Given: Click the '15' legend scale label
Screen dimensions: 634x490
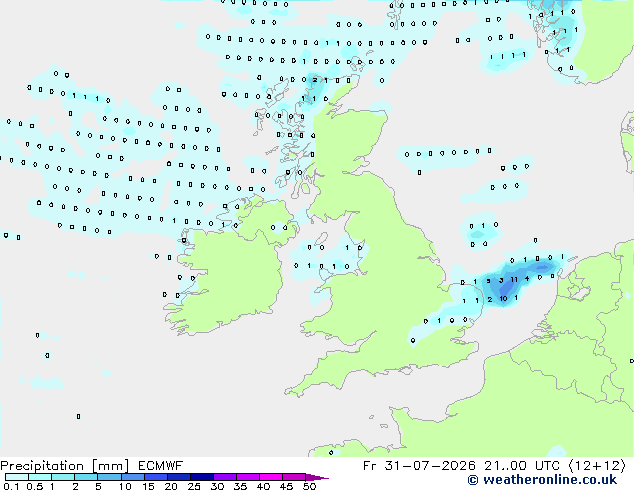Looking at the screenshot, I should [x=148, y=486].
